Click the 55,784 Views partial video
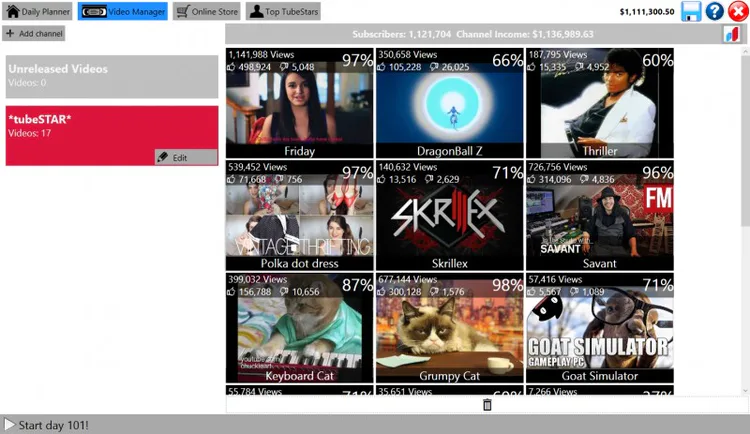This screenshot has width=750, height=434. [299, 390]
